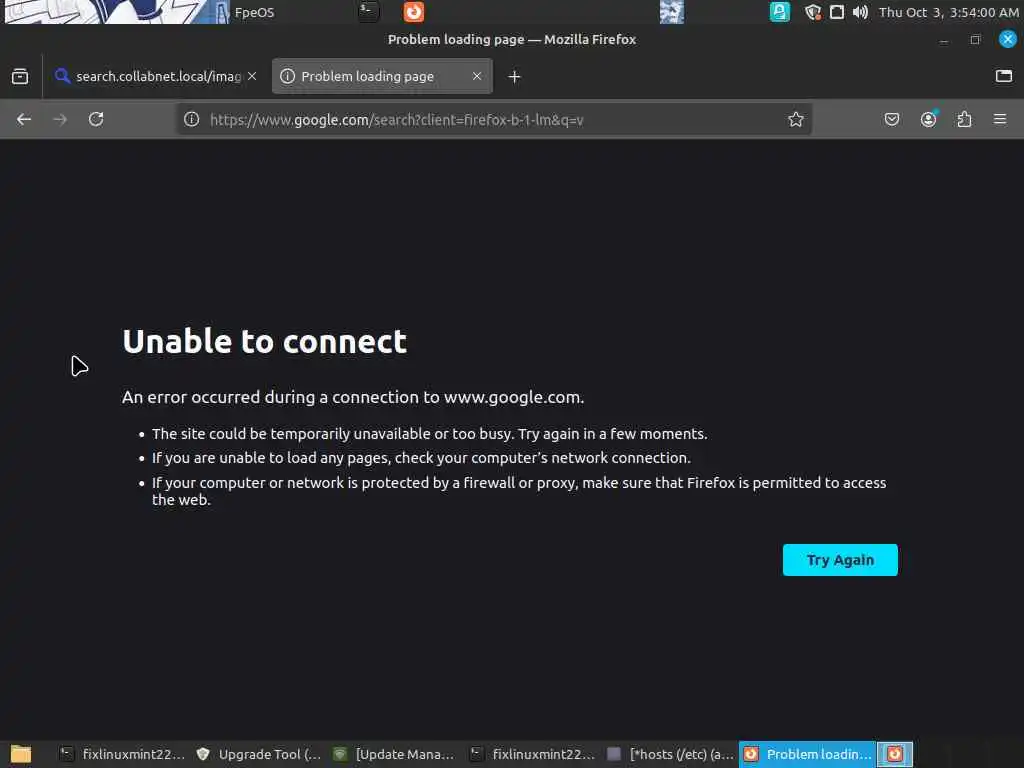Open the Firefox account menu
This screenshot has height=768, width=1024.
[928, 120]
